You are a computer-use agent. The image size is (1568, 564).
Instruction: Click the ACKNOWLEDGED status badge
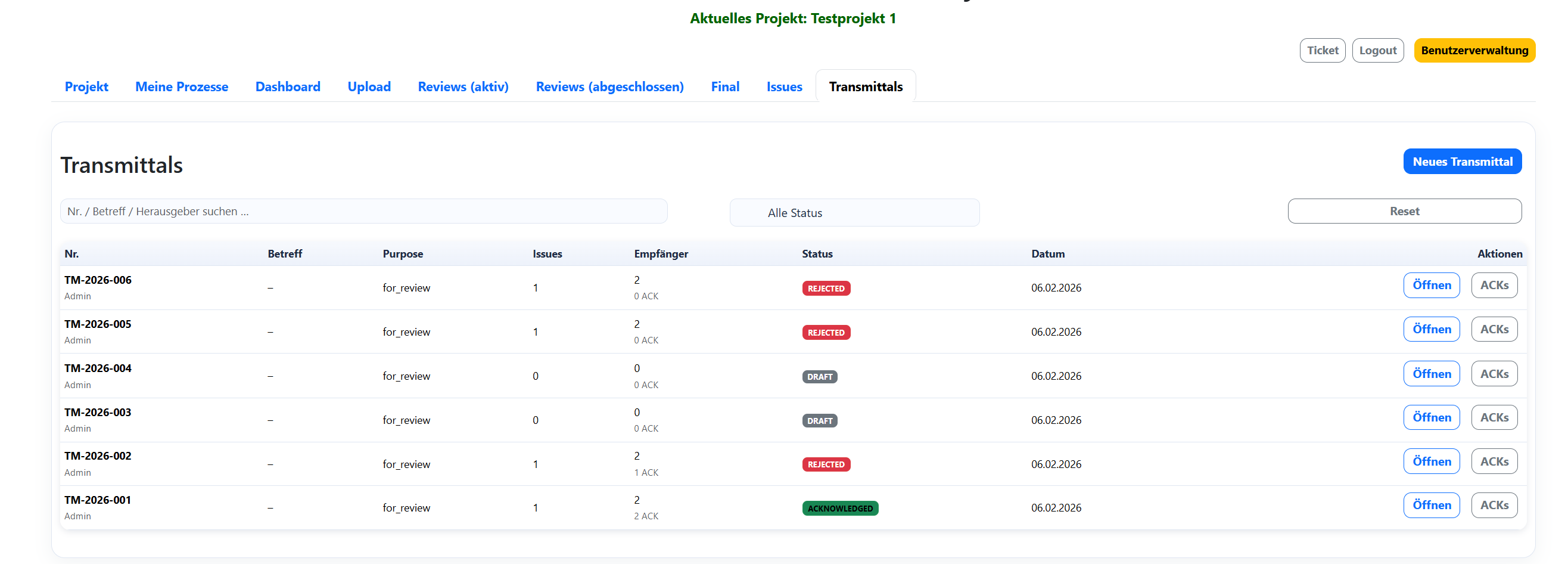point(839,509)
